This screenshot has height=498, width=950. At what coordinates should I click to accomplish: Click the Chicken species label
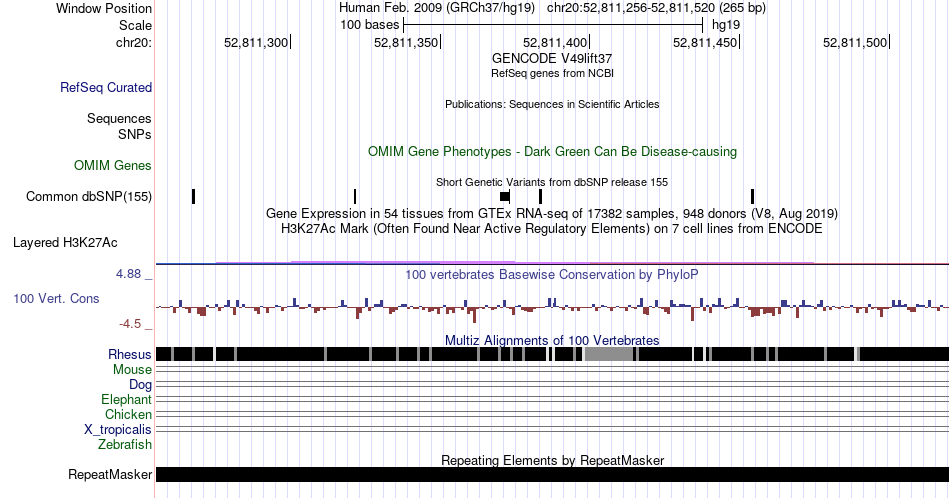128,414
